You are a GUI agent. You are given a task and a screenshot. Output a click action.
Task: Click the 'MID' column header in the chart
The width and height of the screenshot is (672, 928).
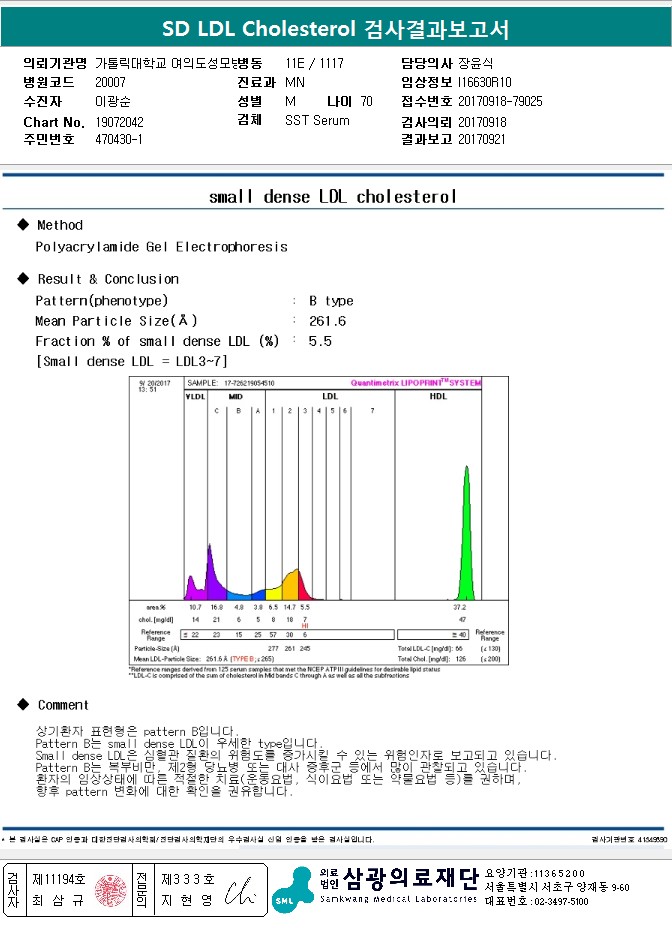(236, 397)
